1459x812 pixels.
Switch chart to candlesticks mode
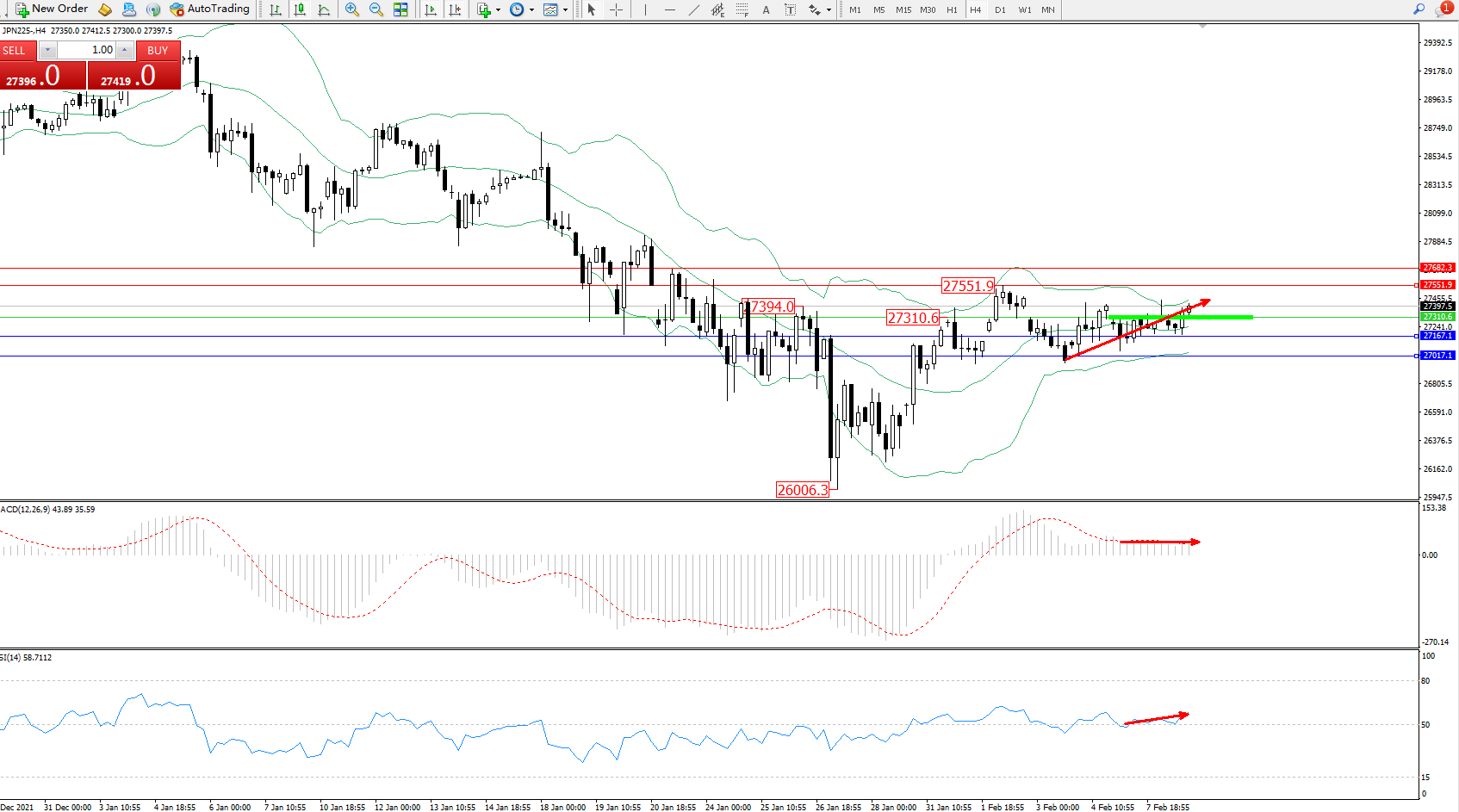click(300, 9)
